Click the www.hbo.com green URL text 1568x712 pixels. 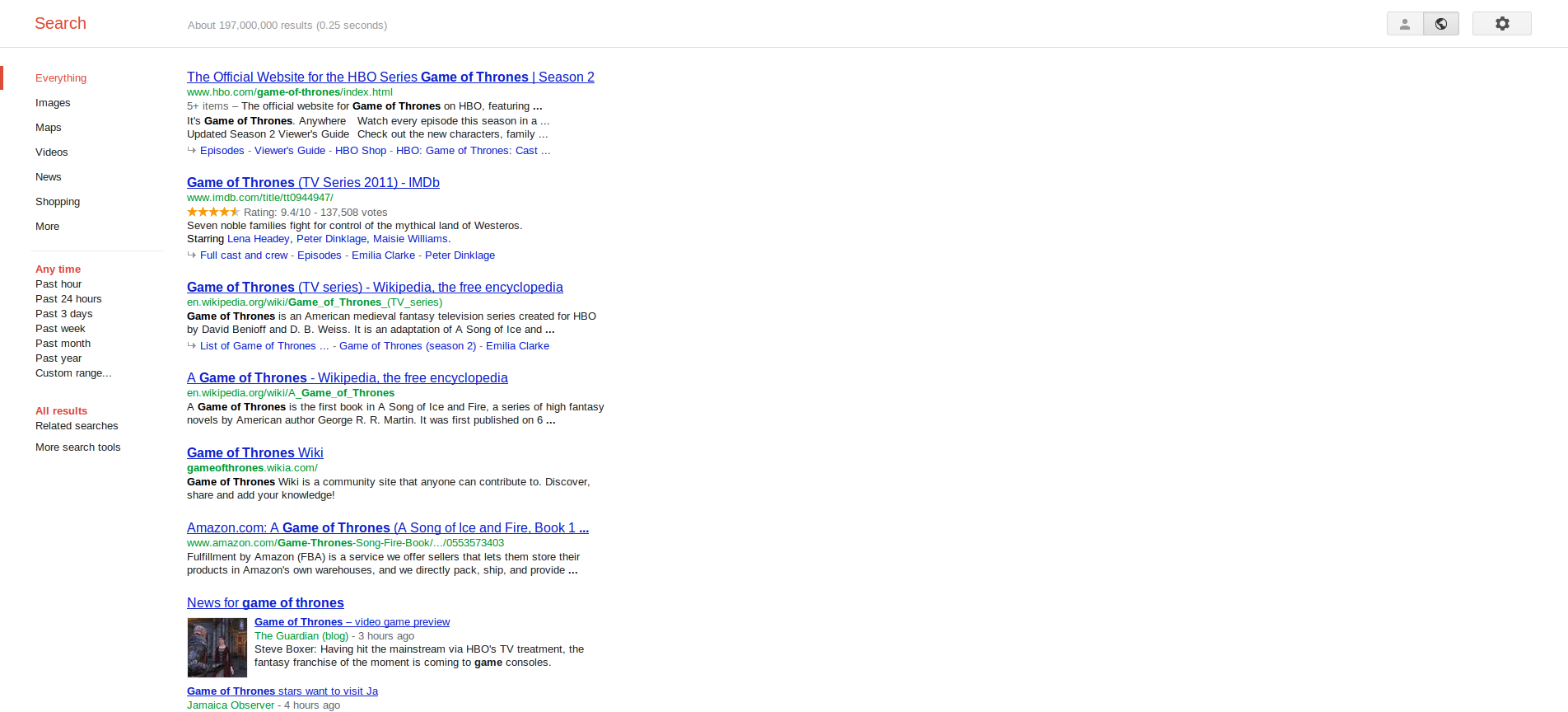[x=290, y=92]
